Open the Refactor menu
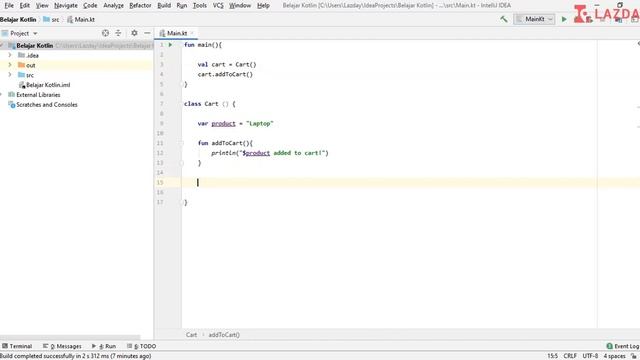The height and width of the screenshot is (360, 640). pos(140,6)
